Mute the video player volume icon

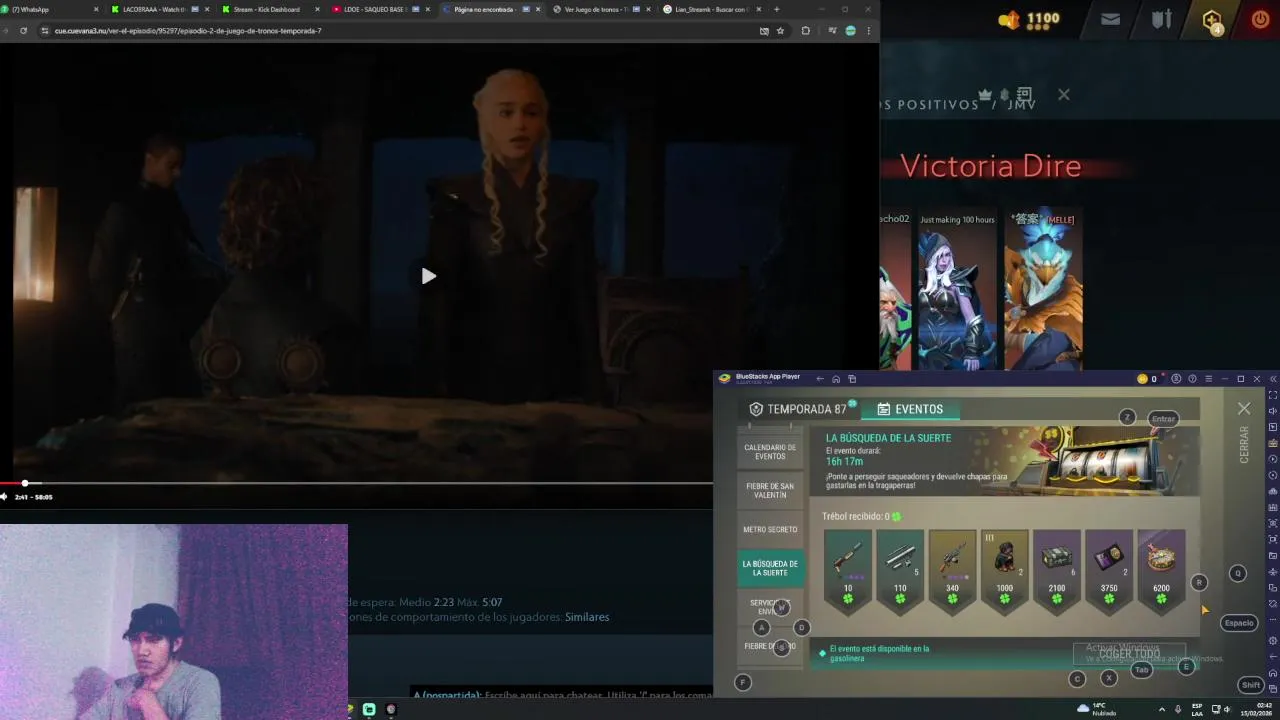[4, 497]
